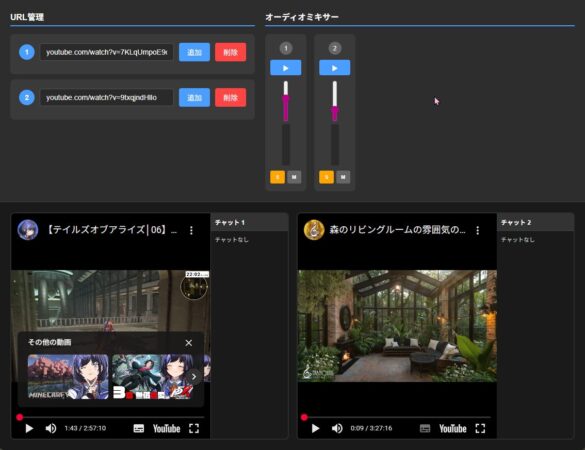585x450 pixels.
Task: Click the オーディオミキサー section heading
Action: pos(302,17)
